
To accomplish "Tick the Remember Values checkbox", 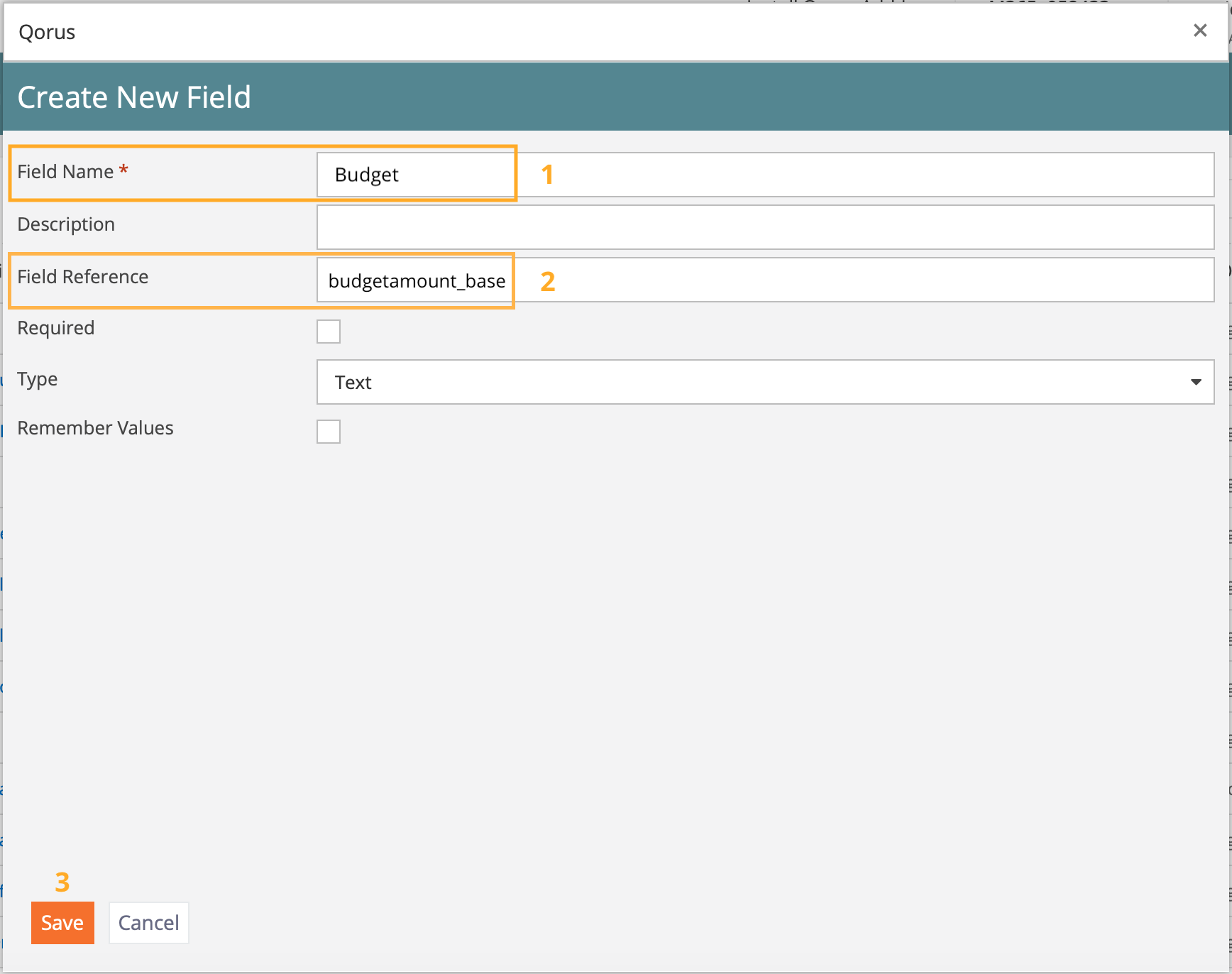I will click(329, 432).
